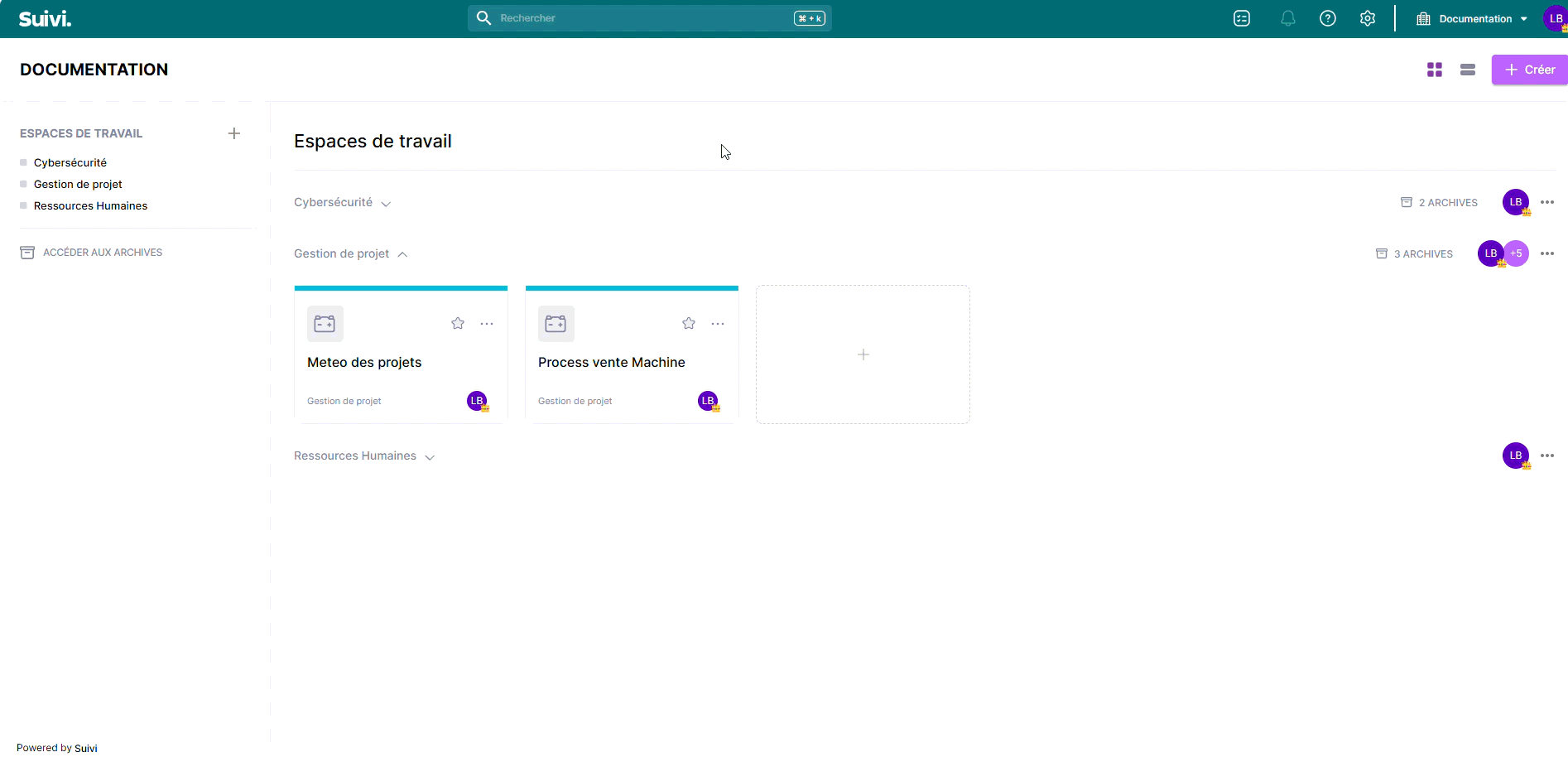Star the Meteo des projets board
Viewport: 1568px width, 757px height.
(x=458, y=324)
